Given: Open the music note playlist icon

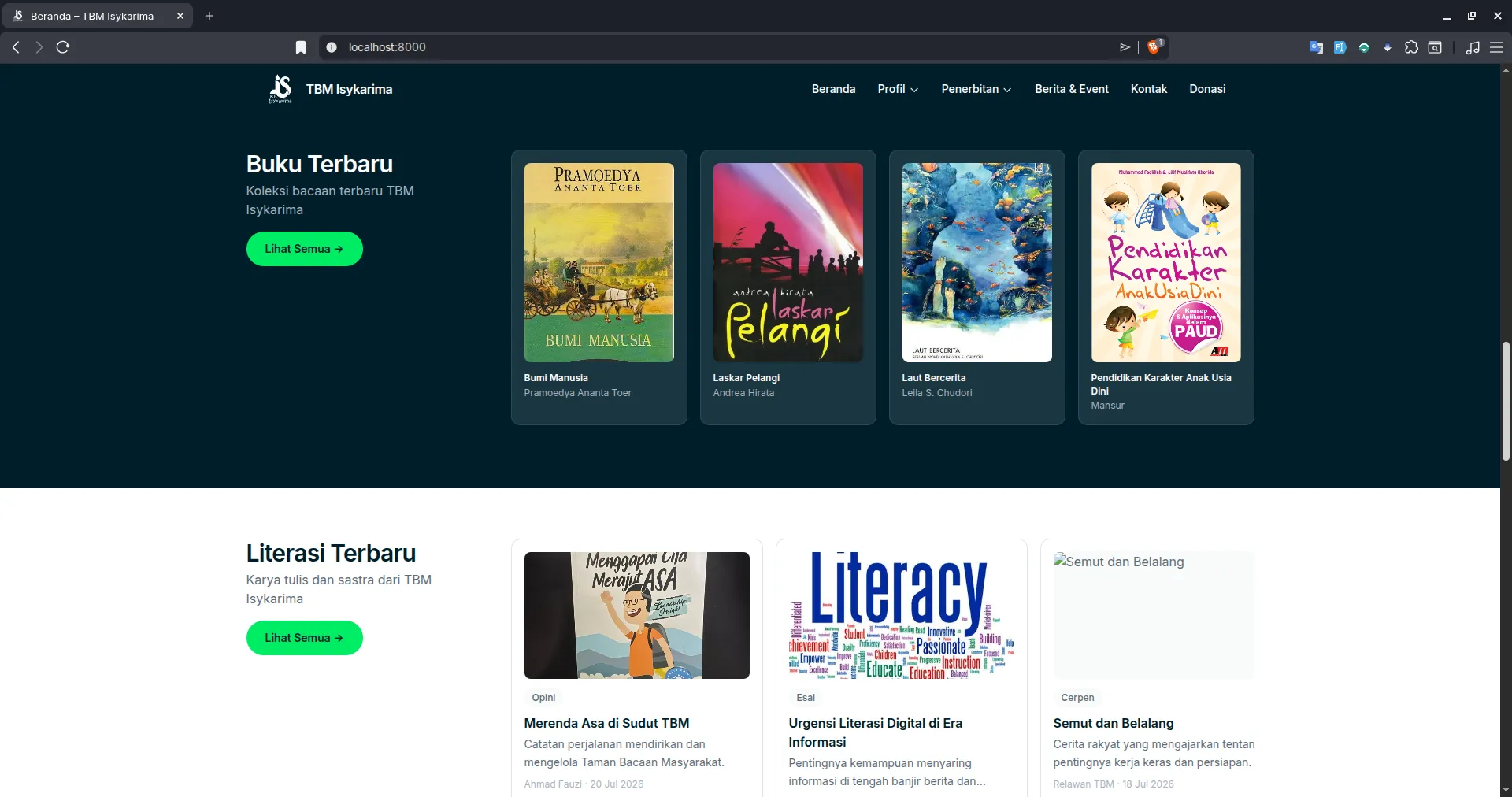Looking at the screenshot, I should 1473,47.
